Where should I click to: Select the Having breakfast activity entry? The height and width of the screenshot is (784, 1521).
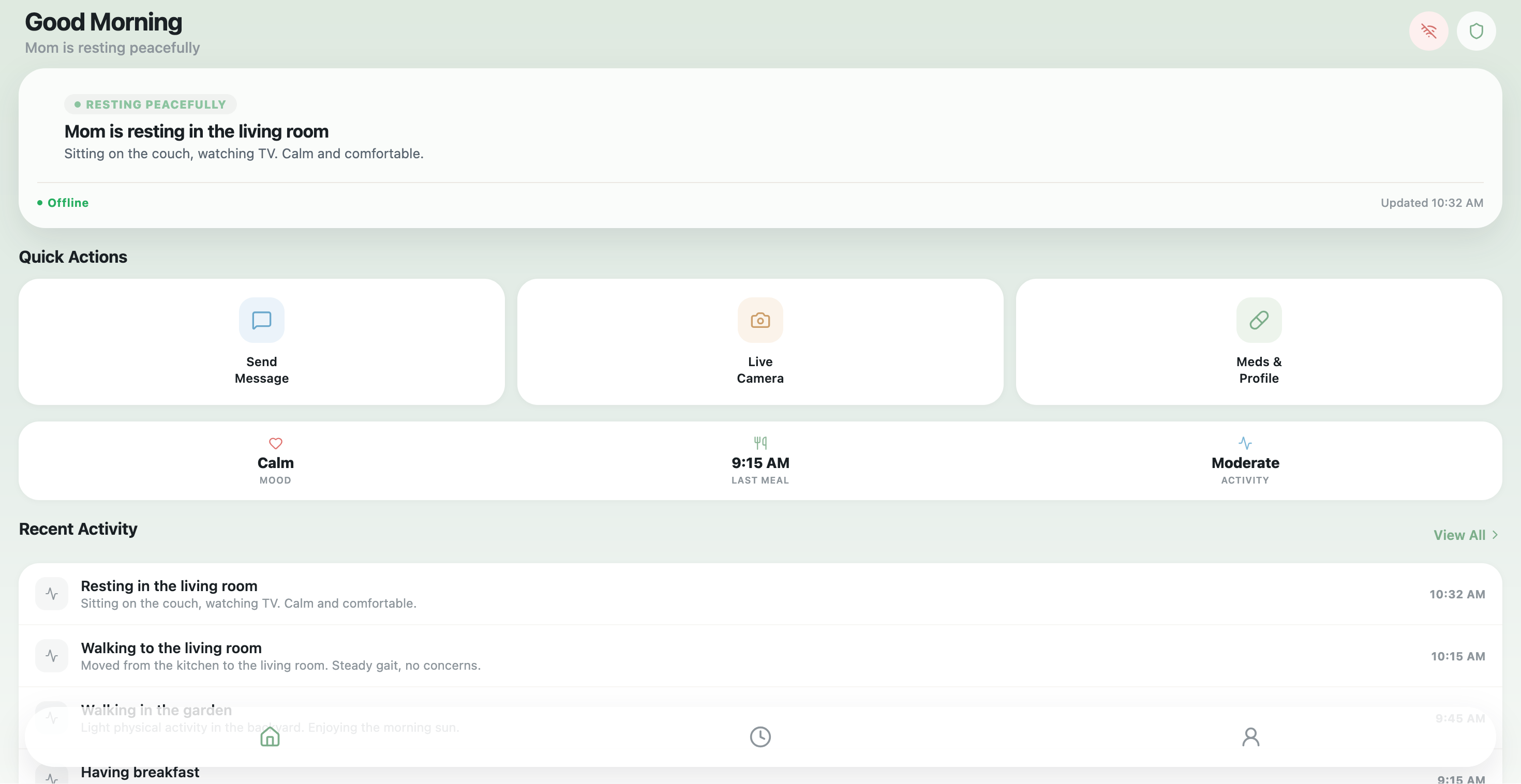pos(140,772)
